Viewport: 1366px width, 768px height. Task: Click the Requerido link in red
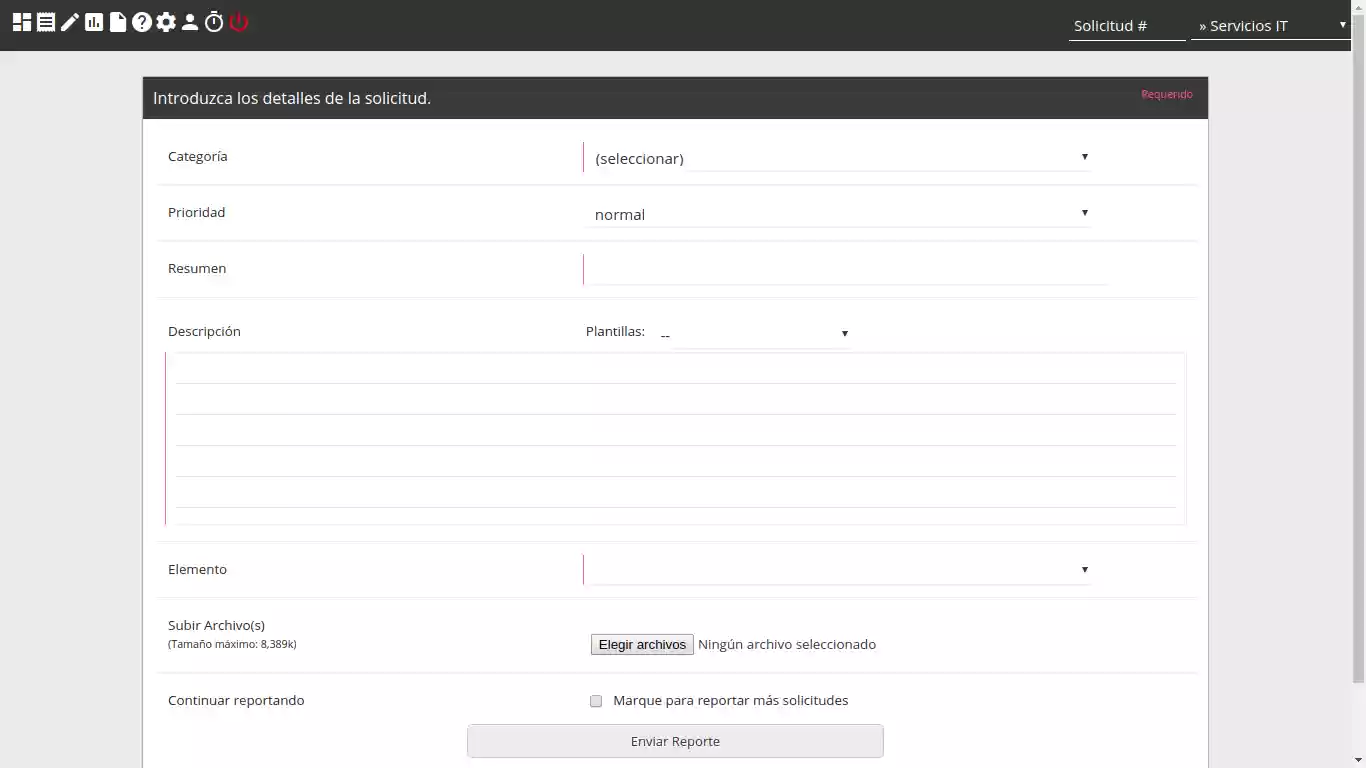[1167, 94]
